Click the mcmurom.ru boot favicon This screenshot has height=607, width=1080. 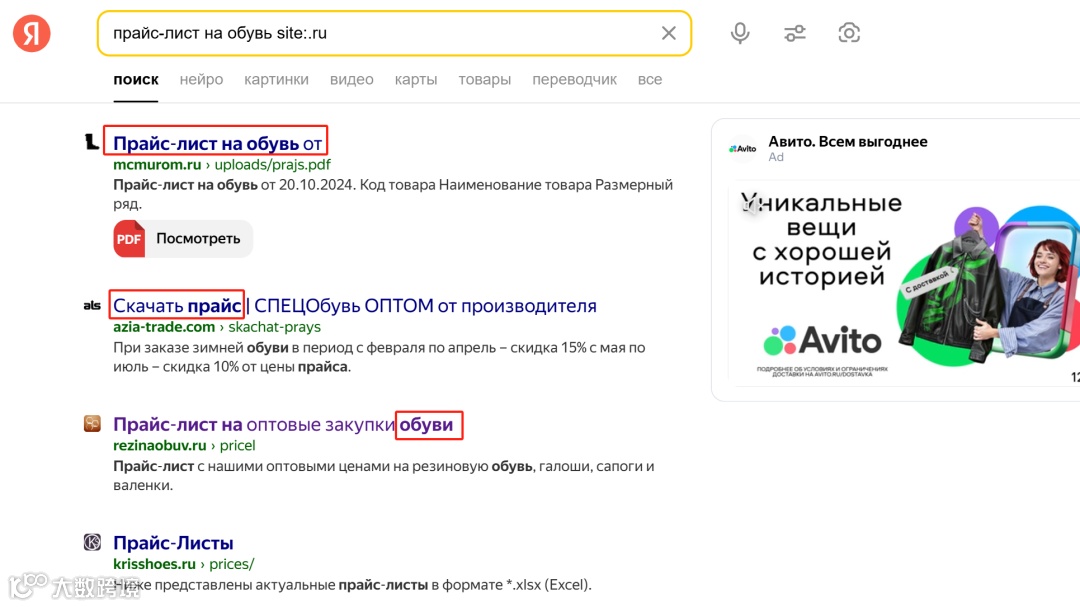pos(92,142)
